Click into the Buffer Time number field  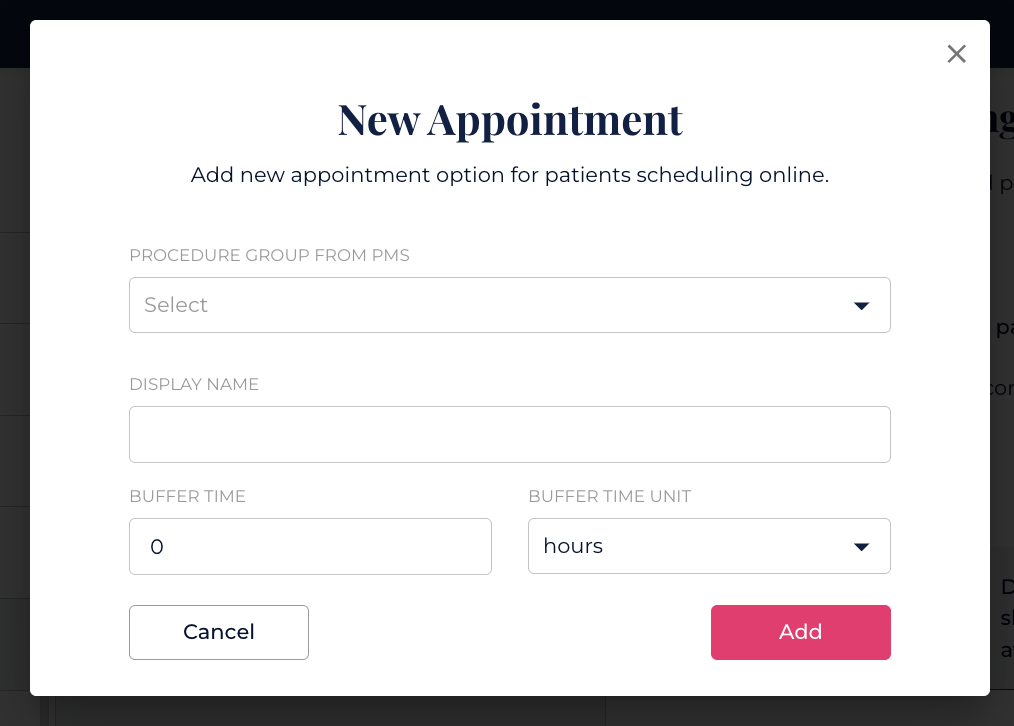tap(310, 546)
